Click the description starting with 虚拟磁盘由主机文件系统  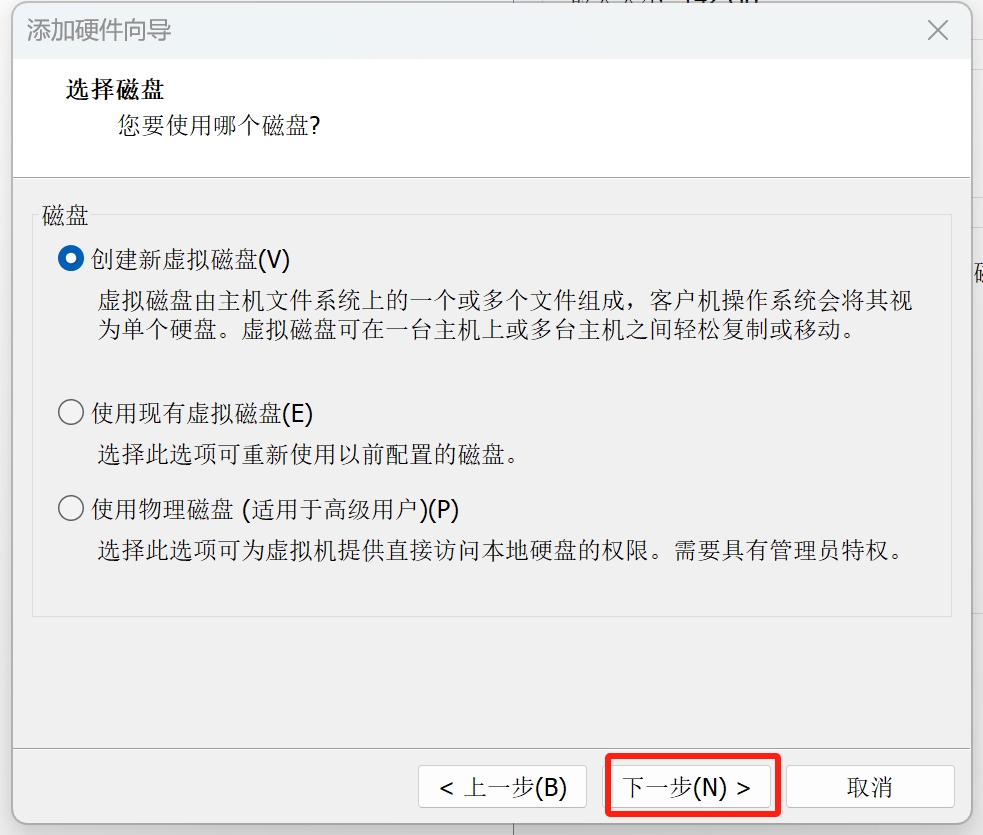click(505, 315)
